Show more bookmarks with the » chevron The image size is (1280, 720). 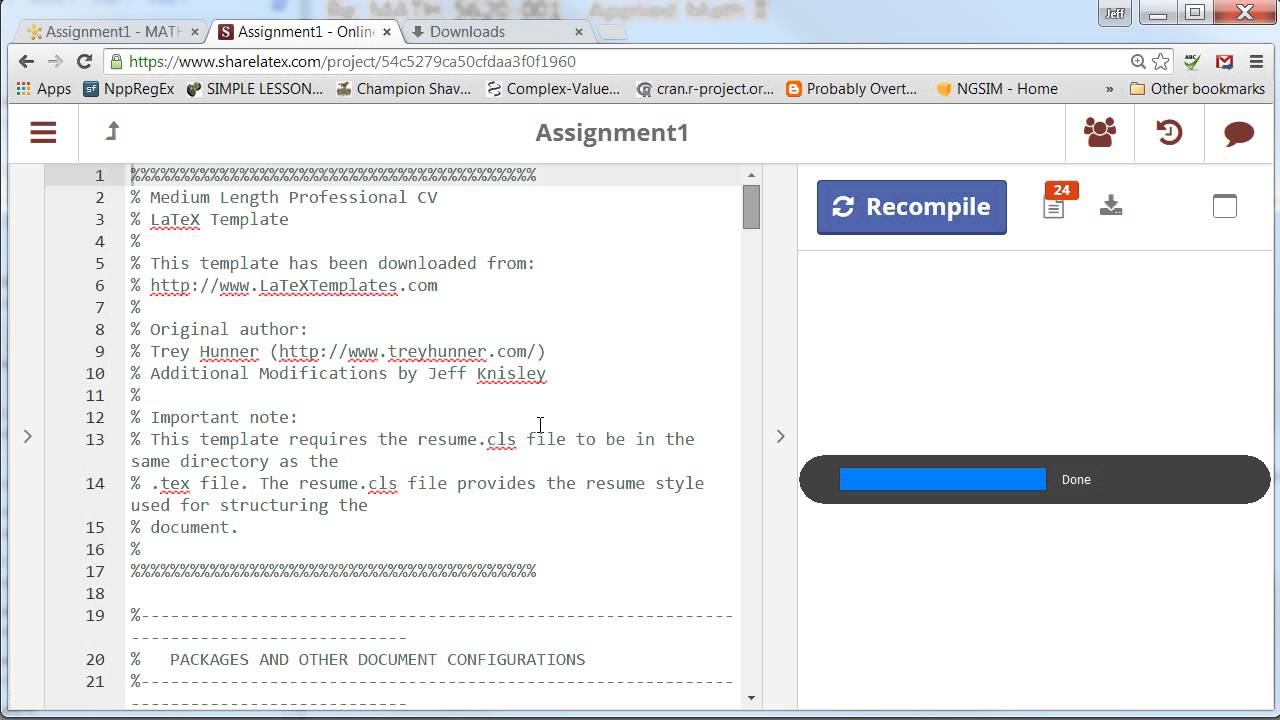1109,88
